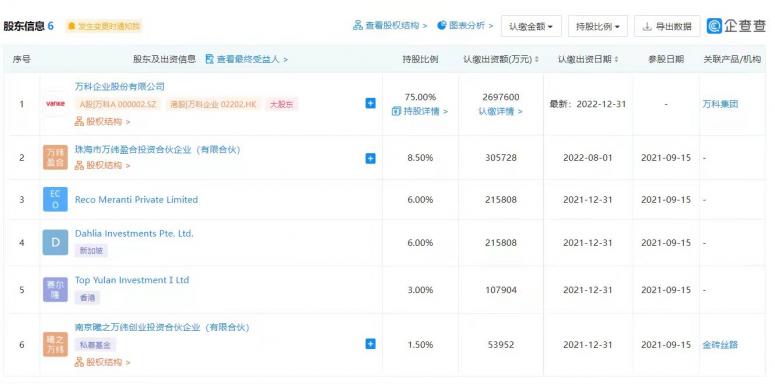
Task: Open the 认缴金额 dropdown filter
Action: click(531, 26)
